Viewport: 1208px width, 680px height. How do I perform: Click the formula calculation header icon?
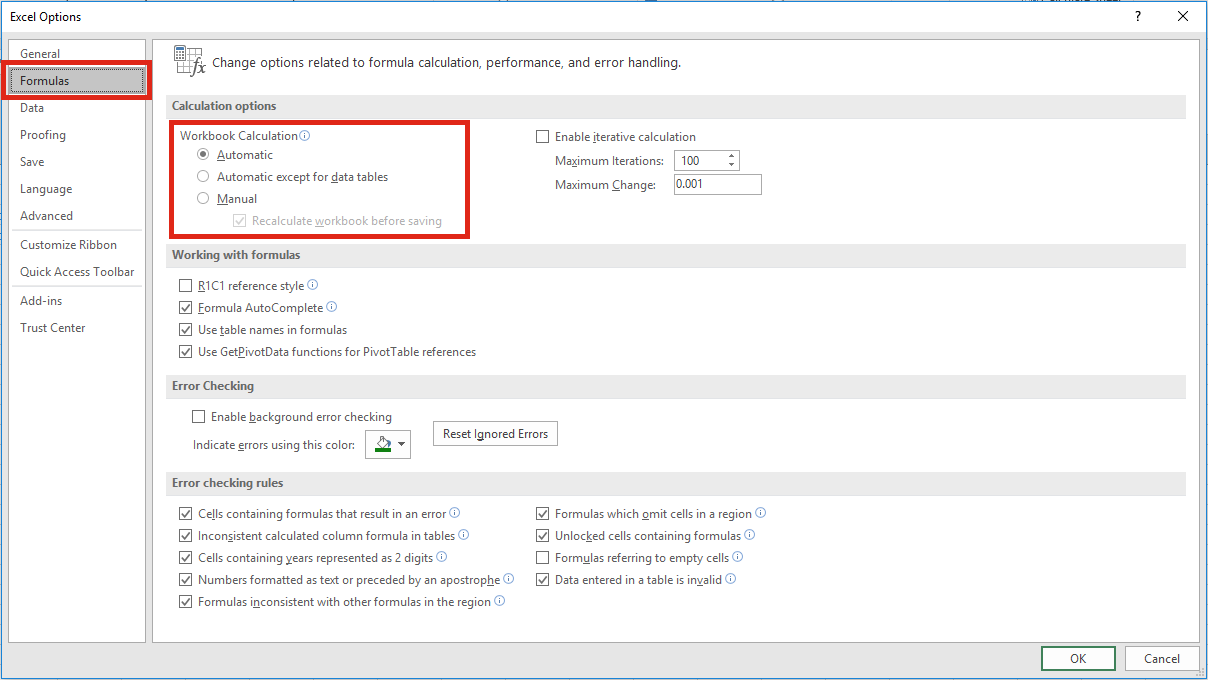pyautogui.click(x=189, y=61)
